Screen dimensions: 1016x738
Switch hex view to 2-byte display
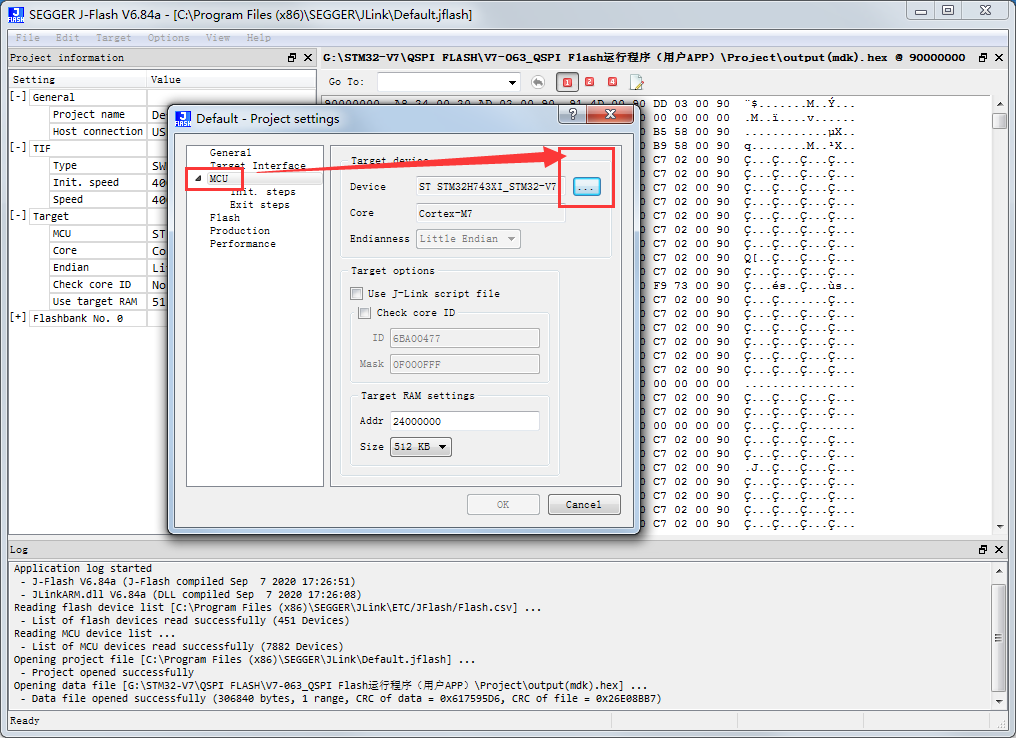[x=590, y=82]
